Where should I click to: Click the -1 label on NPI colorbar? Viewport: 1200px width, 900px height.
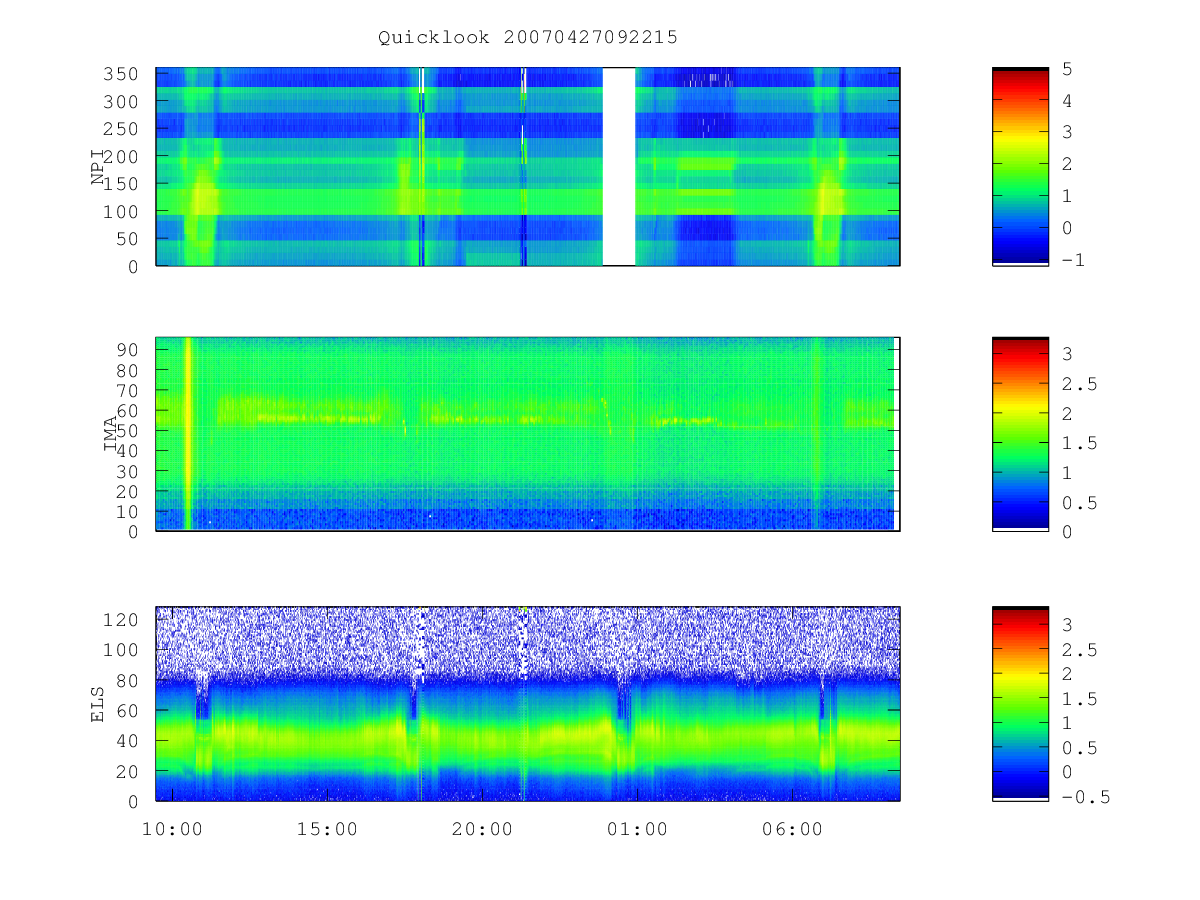(x=1072, y=260)
